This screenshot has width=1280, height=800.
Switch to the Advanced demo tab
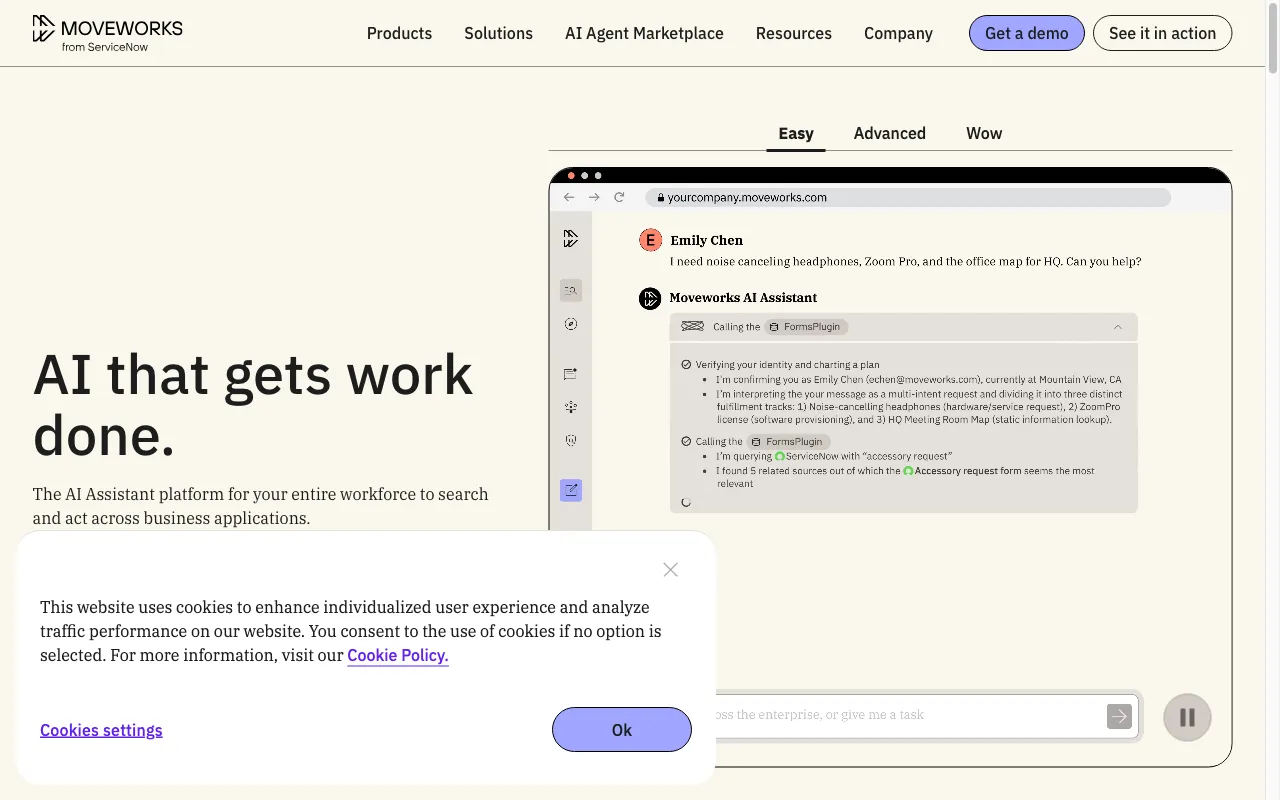[890, 133]
